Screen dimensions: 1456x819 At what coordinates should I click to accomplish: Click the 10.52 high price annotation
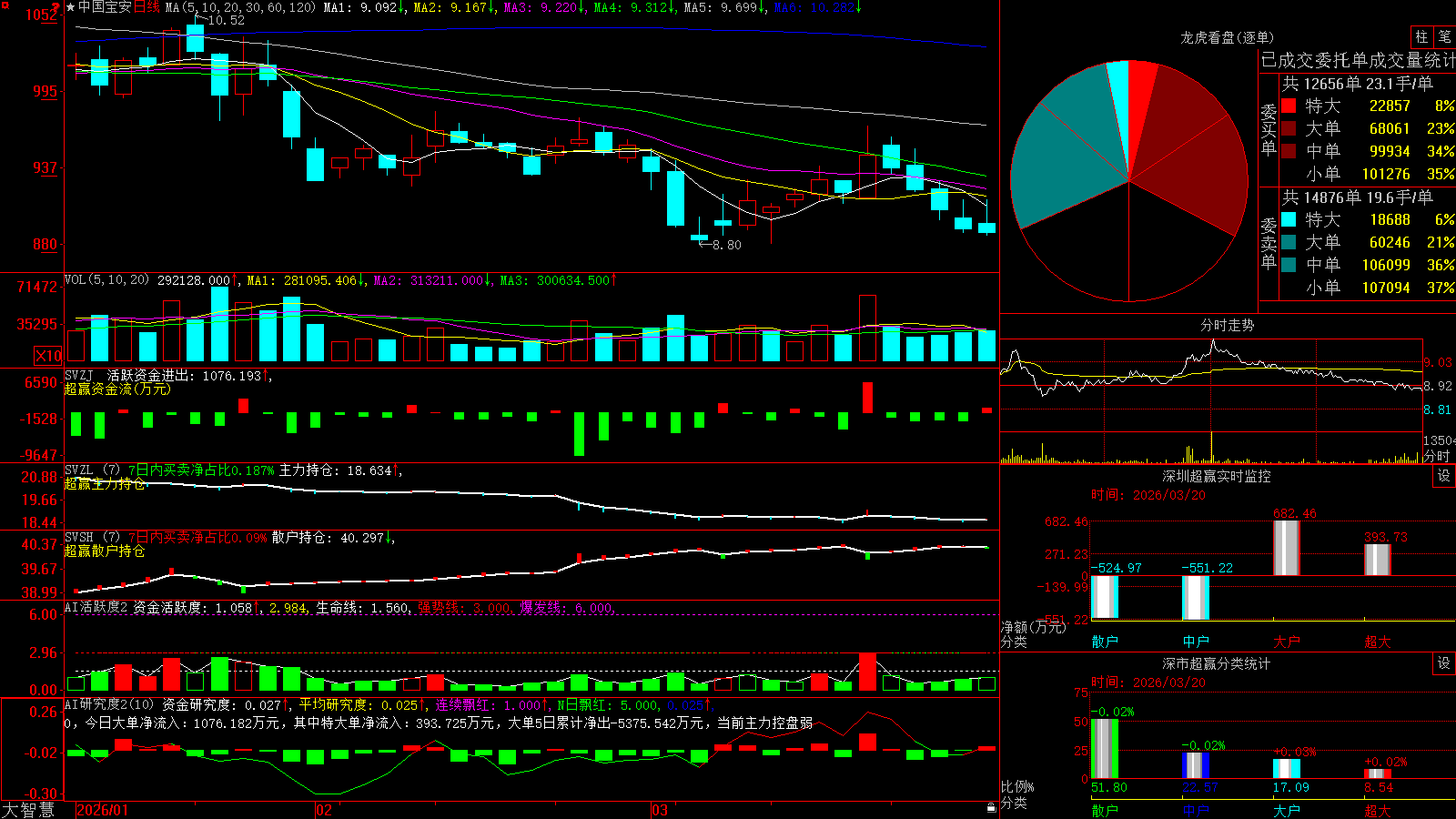[226, 20]
